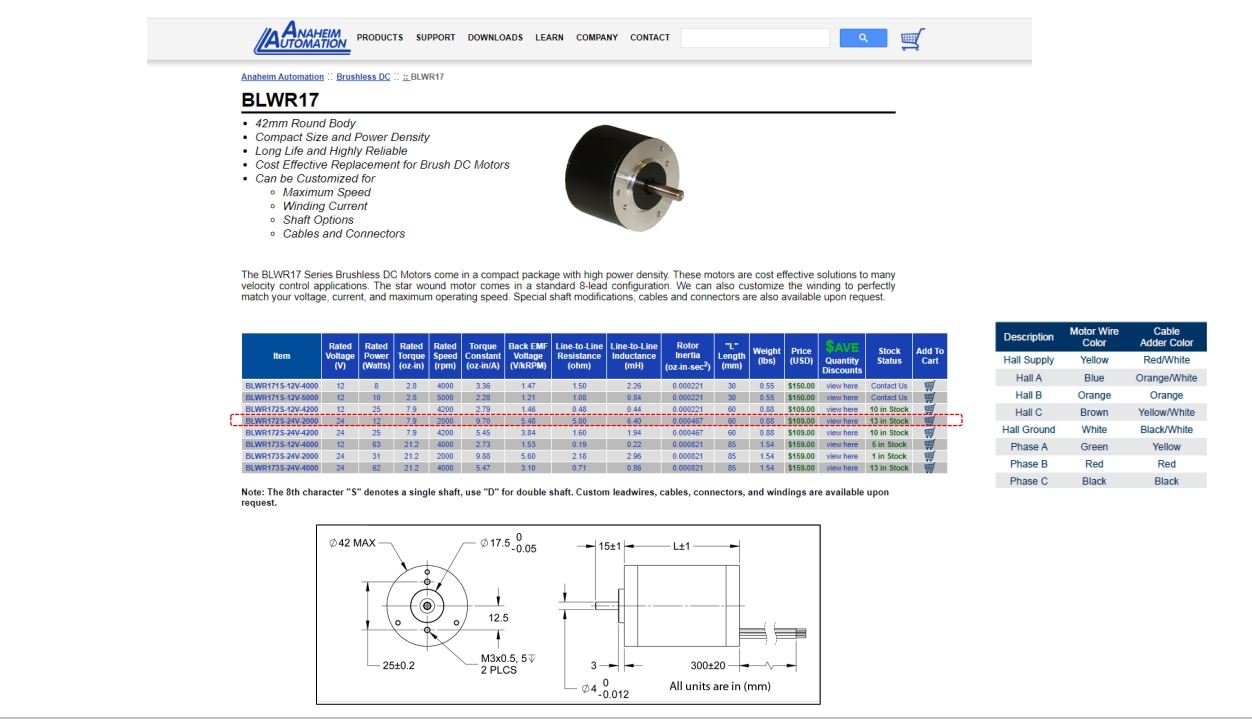The width and height of the screenshot is (1252, 719).
Task: Click the motor dimension drawing image
Action: 568,614
